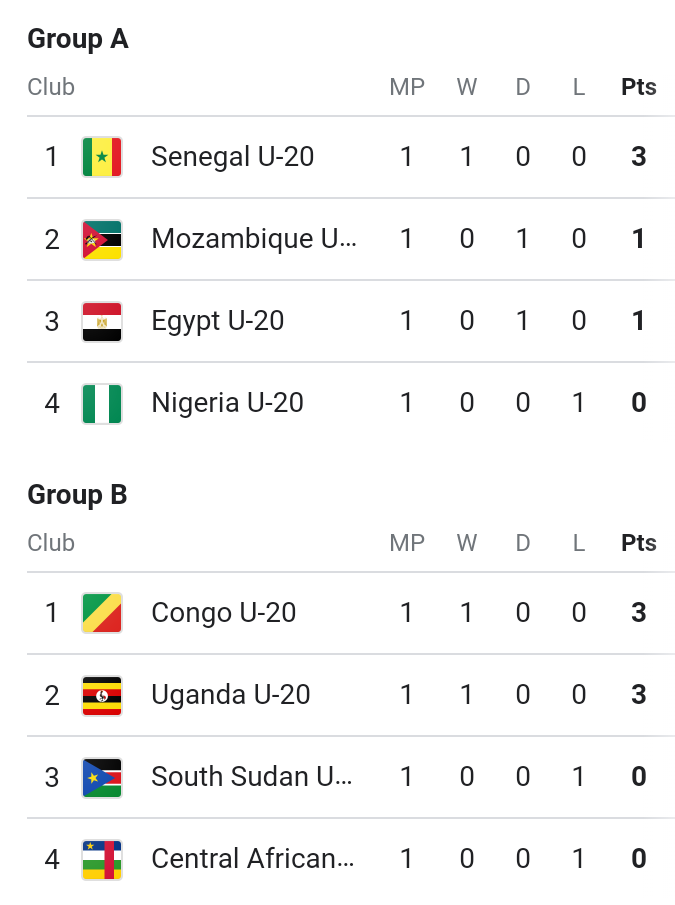Select the truncated Mozambique U... team name

pos(254,239)
